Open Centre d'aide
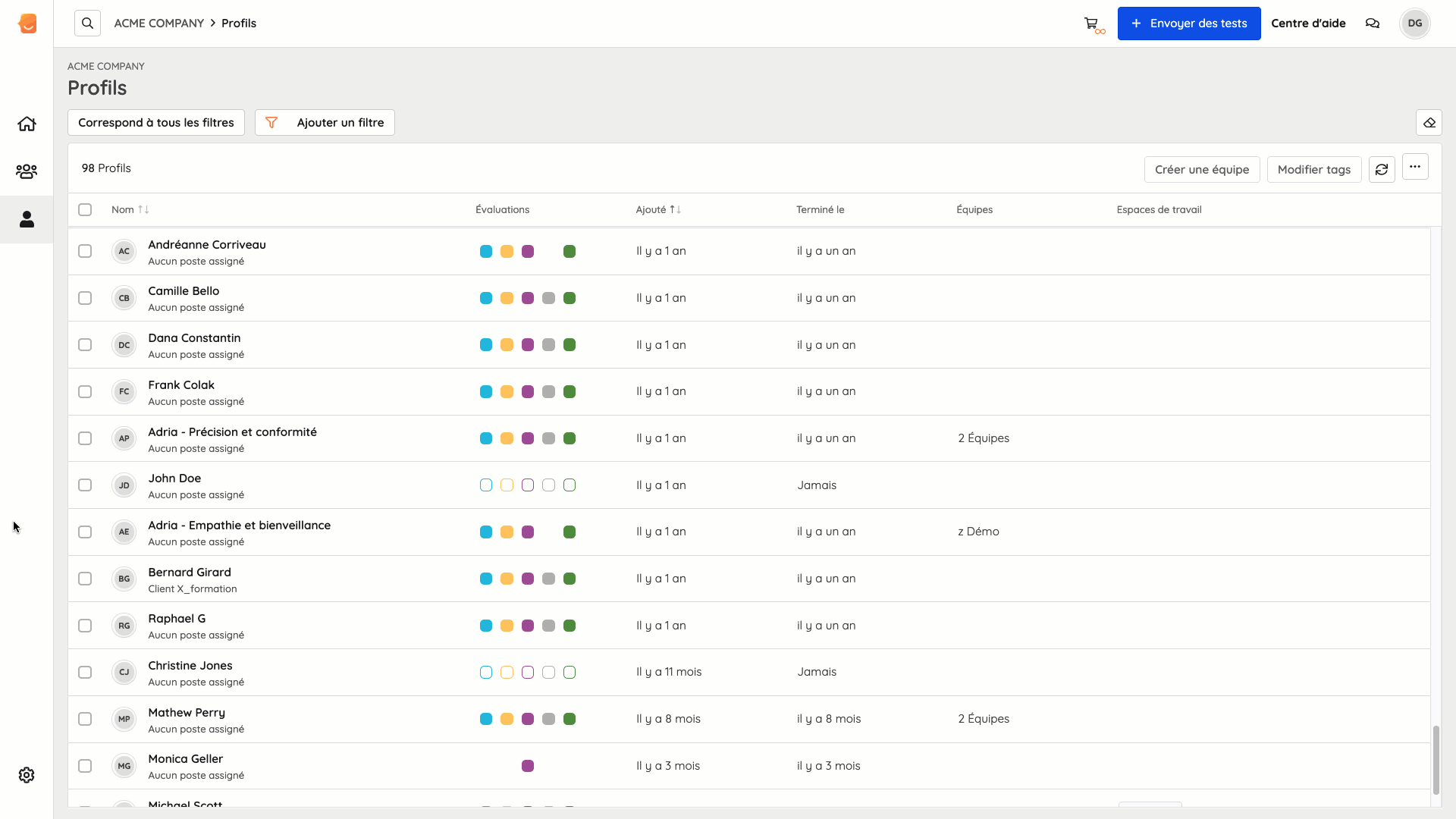The width and height of the screenshot is (1456, 819). coord(1308,24)
